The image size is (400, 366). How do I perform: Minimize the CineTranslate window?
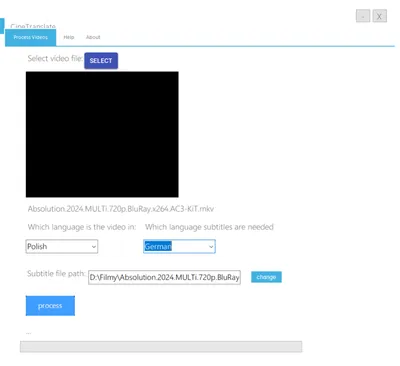pos(363,16)
